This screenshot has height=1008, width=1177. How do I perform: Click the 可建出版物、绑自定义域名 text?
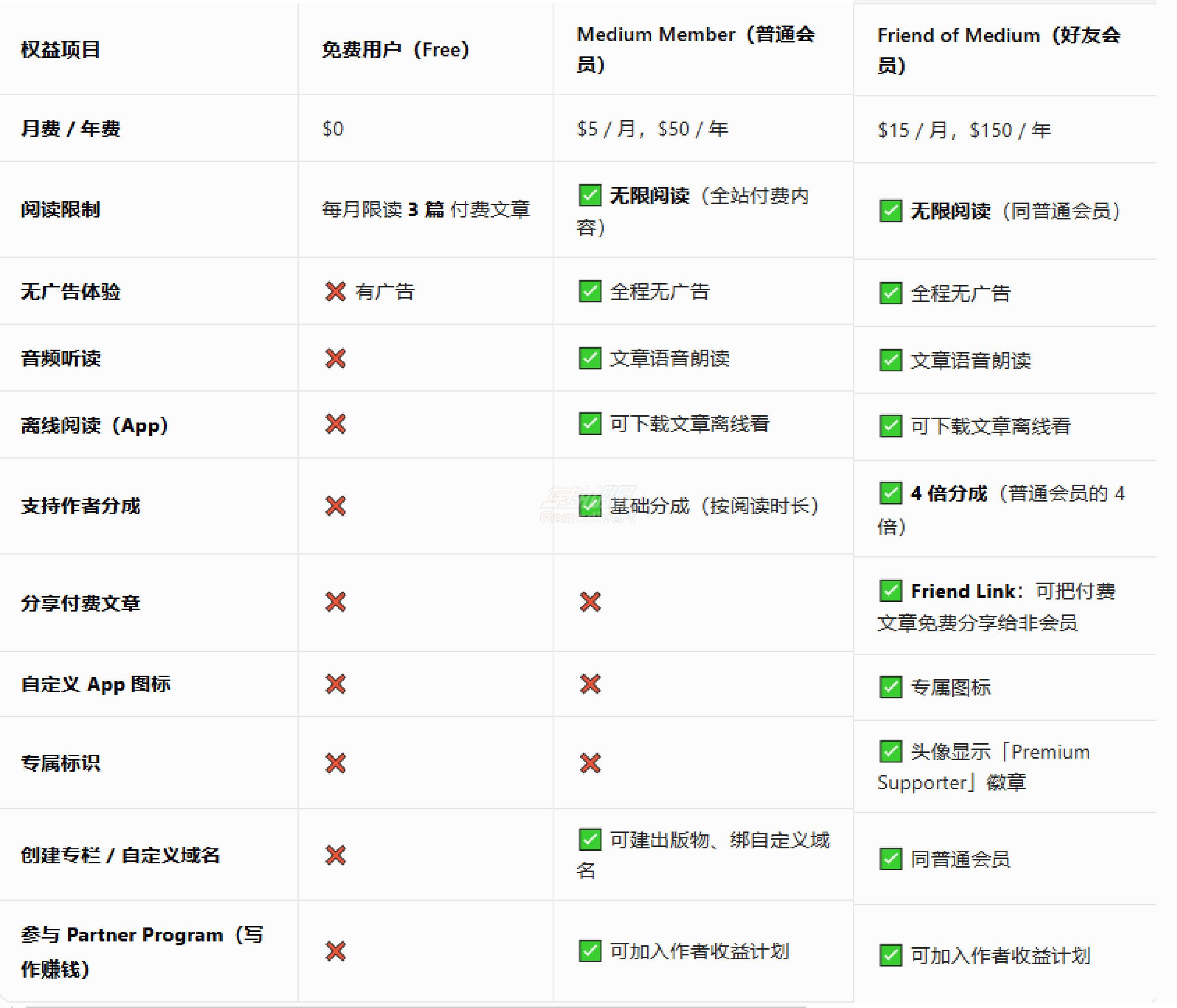pos(703,855)
